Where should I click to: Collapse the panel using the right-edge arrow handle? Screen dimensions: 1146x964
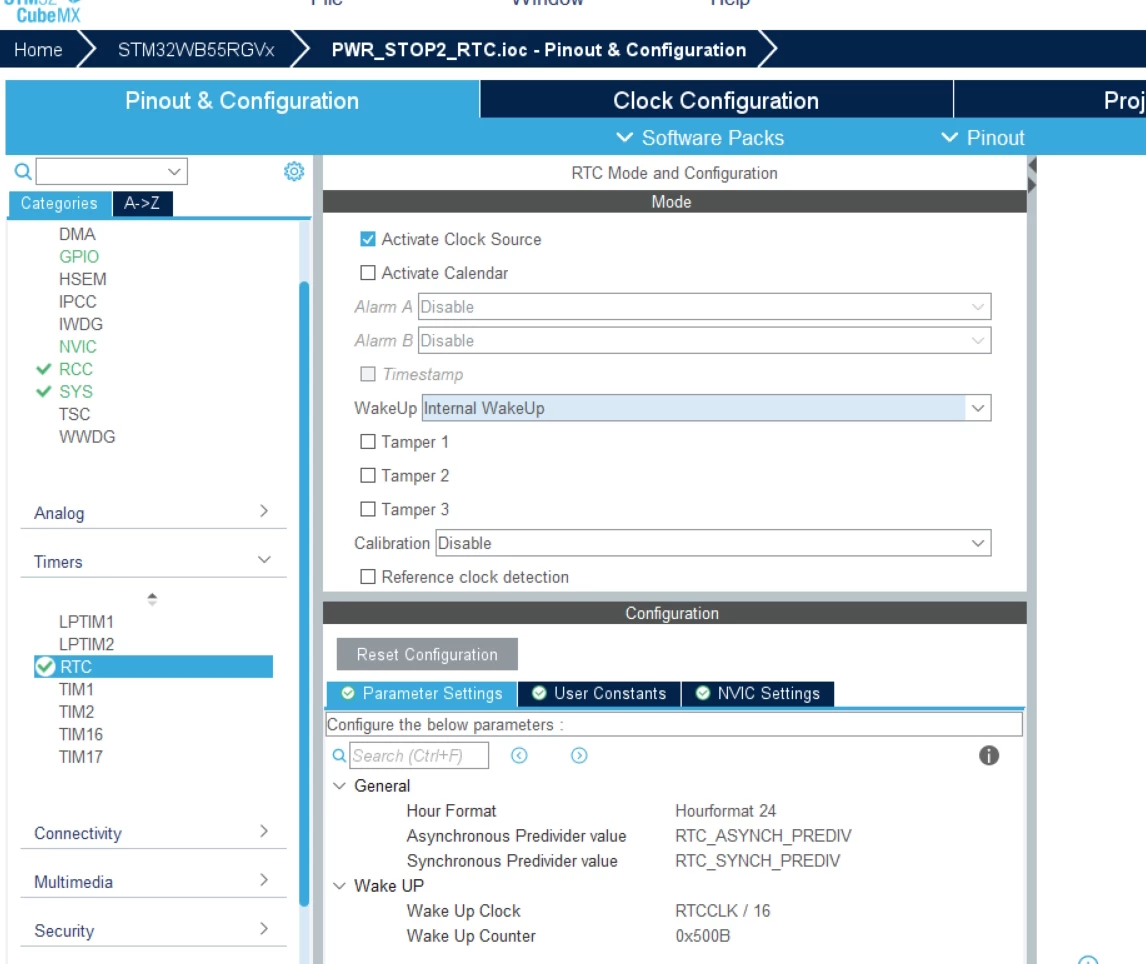point(1032,175)
